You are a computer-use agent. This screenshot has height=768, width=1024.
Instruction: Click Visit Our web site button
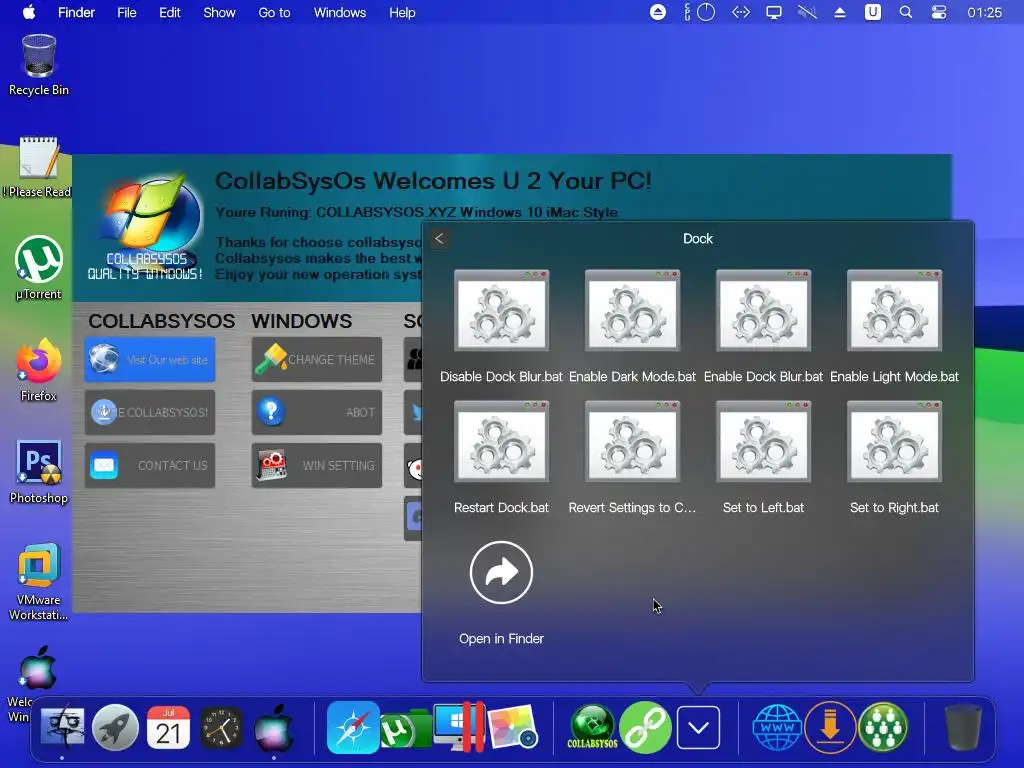150,359
